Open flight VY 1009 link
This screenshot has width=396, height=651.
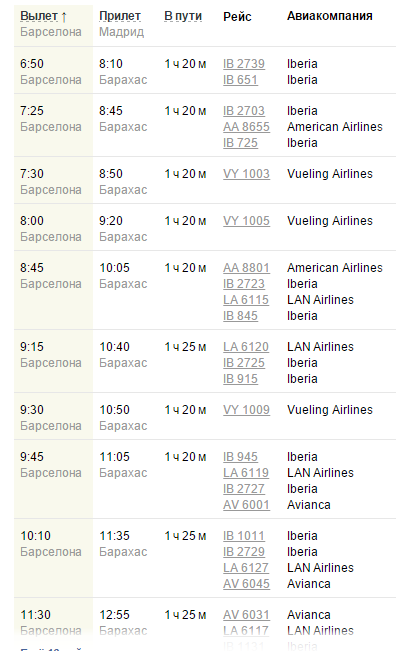[246, 410]
